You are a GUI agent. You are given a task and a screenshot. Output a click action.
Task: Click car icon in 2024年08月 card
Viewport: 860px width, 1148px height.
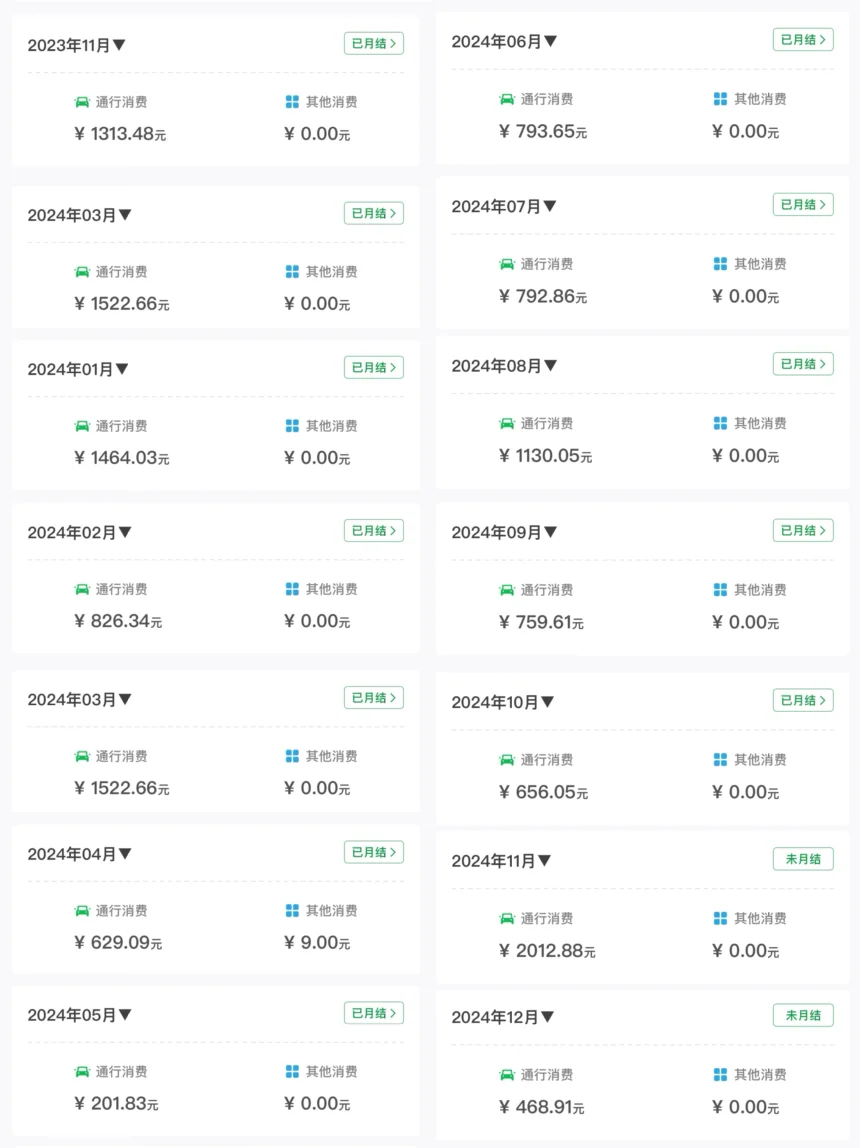tap(506, 423)
